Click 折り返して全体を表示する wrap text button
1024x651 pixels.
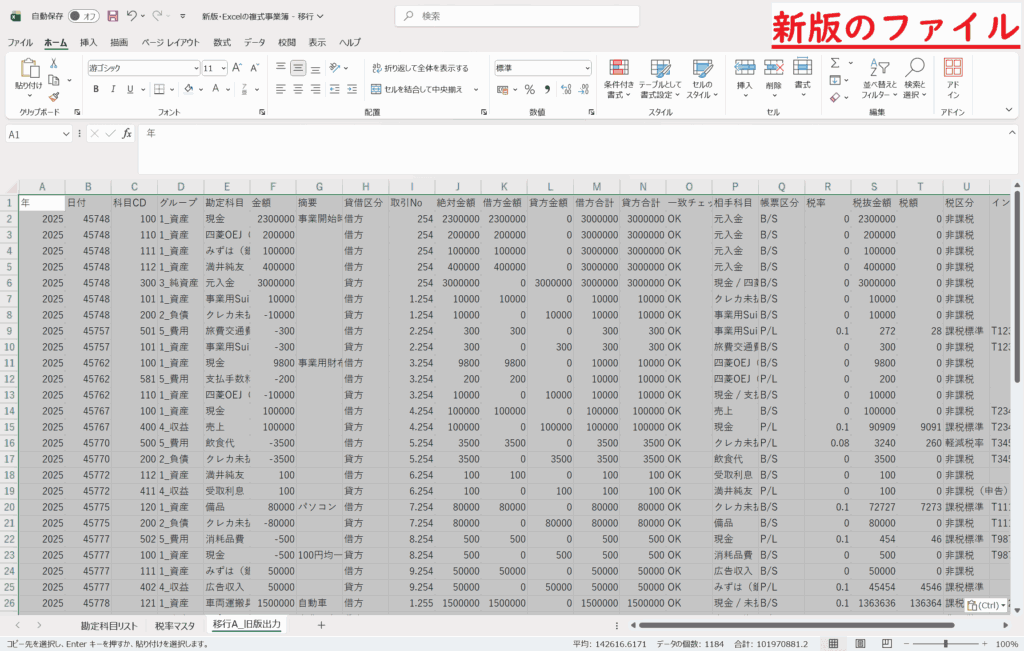(x=419, y=68)
